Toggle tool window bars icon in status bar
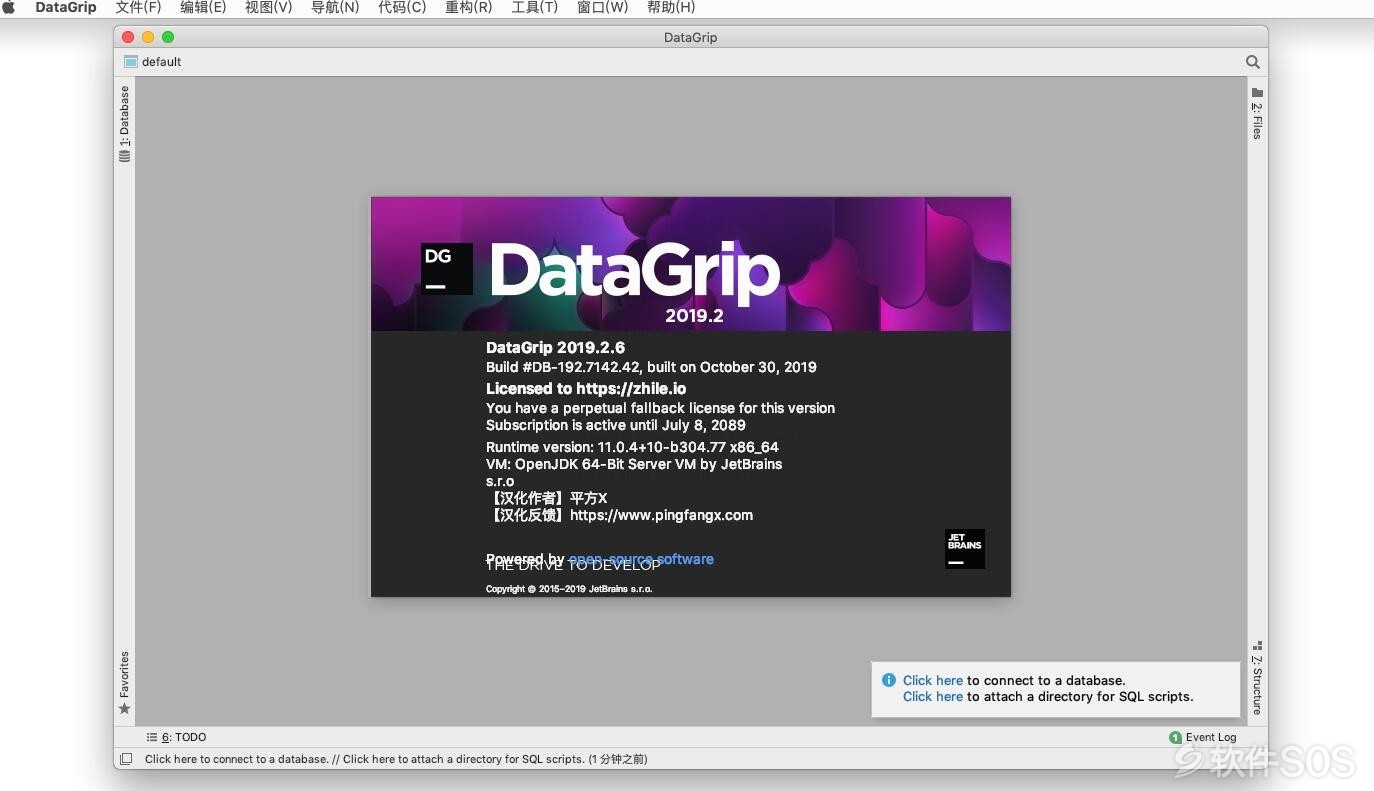Viewport: 1374px width, 791px height. pyautogui.click(x=126, y=759)
